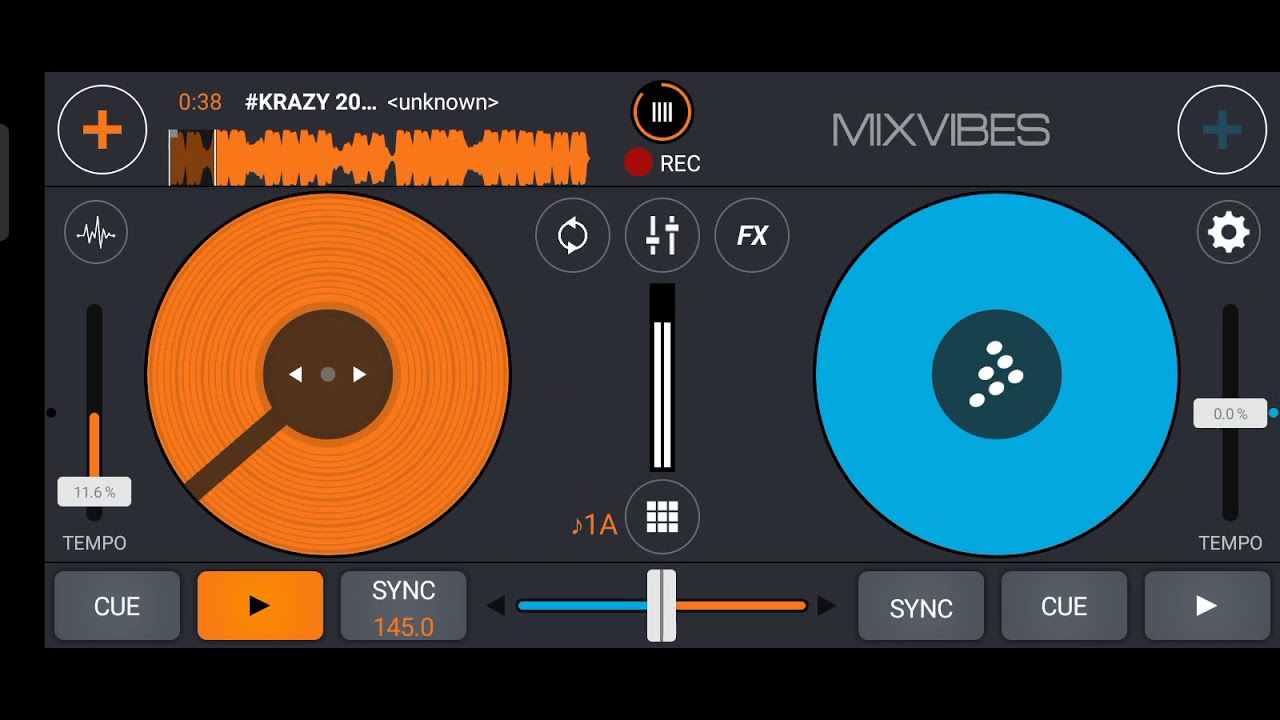Click the right deck SYNC button
1280x720 pixels.
coord(921,606)
